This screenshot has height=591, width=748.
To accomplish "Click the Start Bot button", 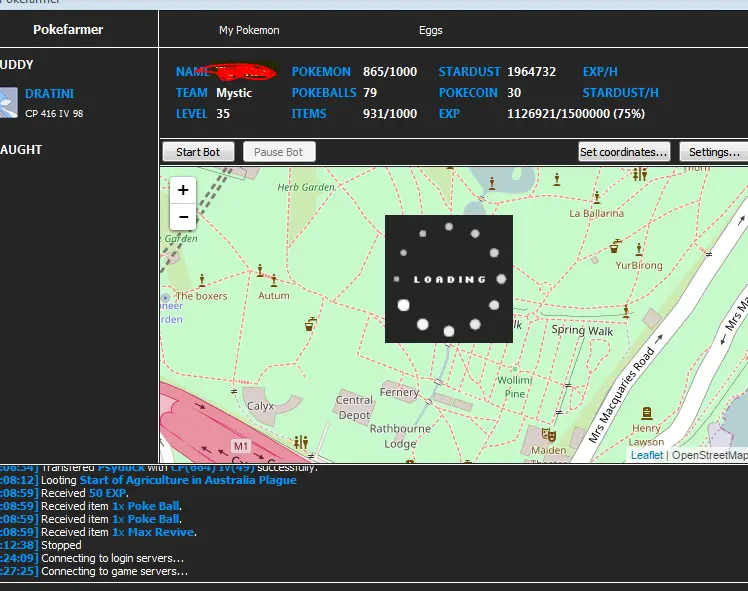I will 198,152.
